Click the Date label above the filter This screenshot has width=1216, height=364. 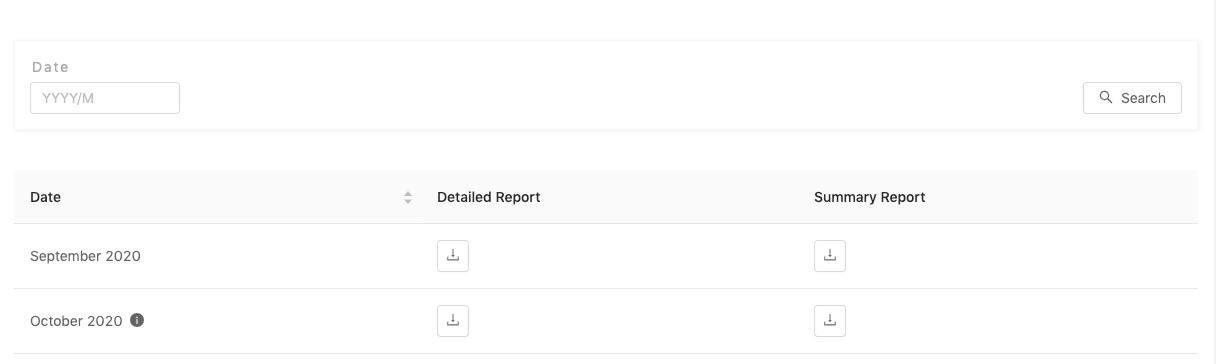click(x=50, y=67)
